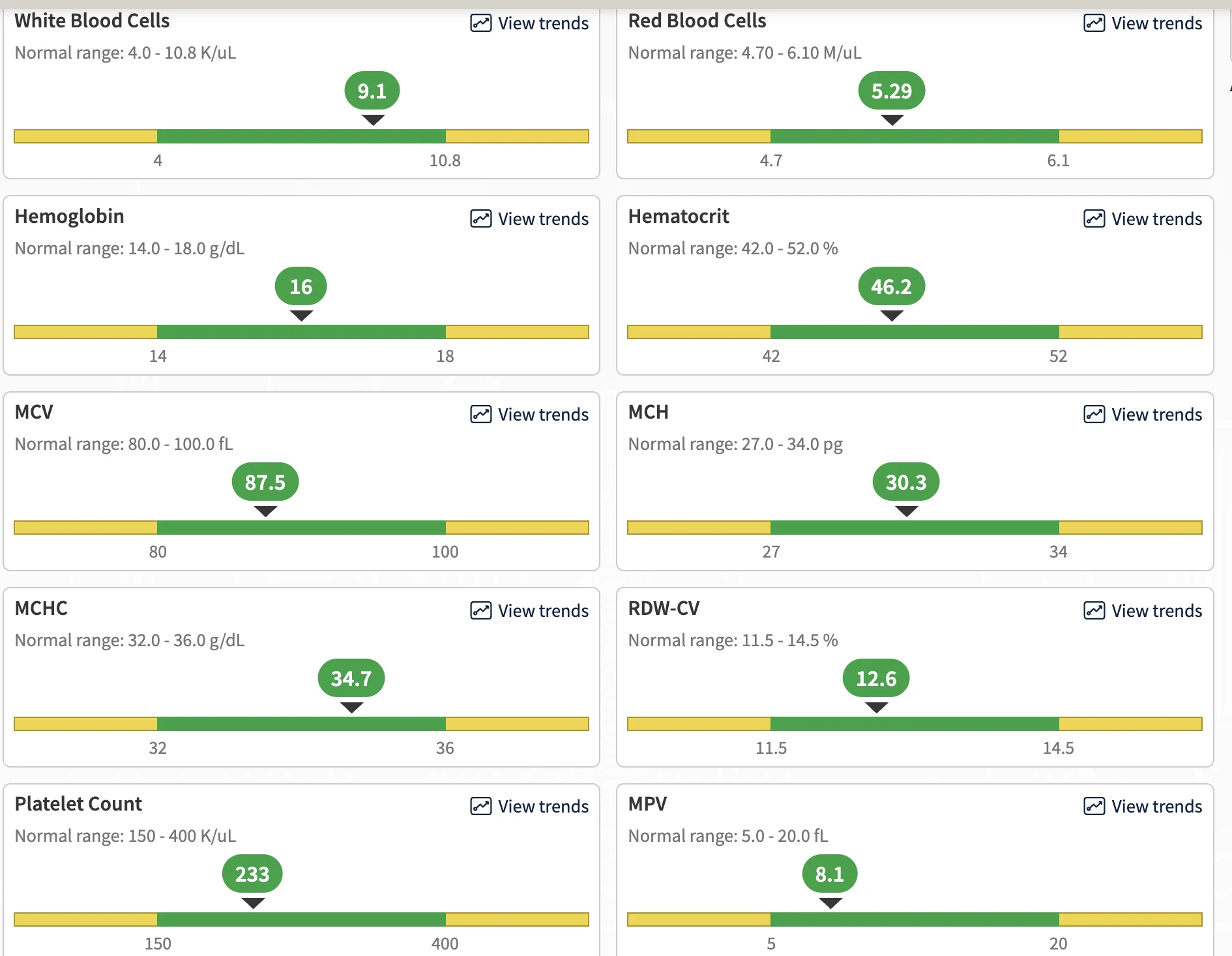Image resolution: width=1232 pixels, height=956 pixels.
Task: Click the Hemoglobin 16 value marker
Action: pyautogui.click(x=301, y=286)
